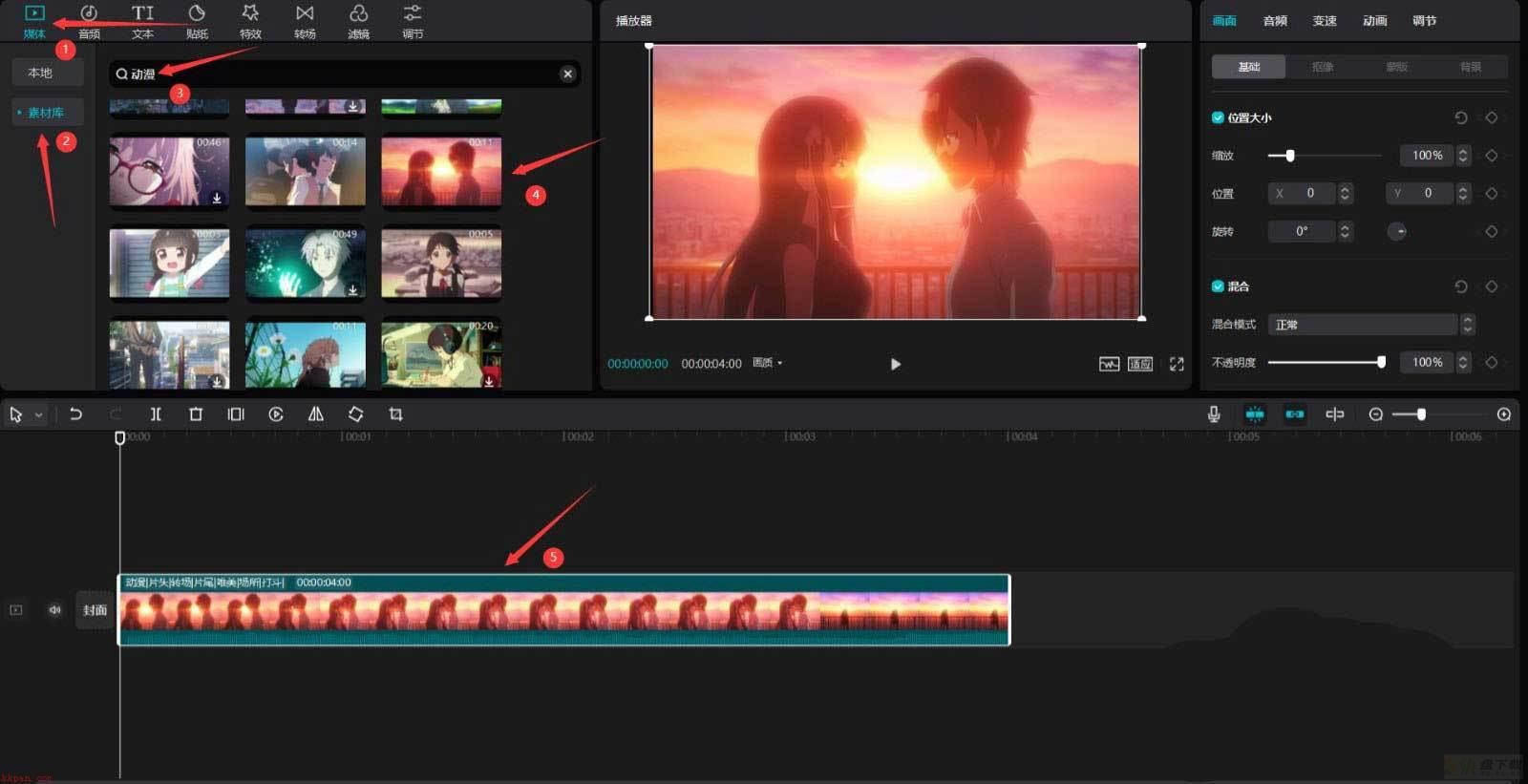Screen dimensions: 1528x784
Task: Open the 特效 effects tab
Action: point(250,21)
